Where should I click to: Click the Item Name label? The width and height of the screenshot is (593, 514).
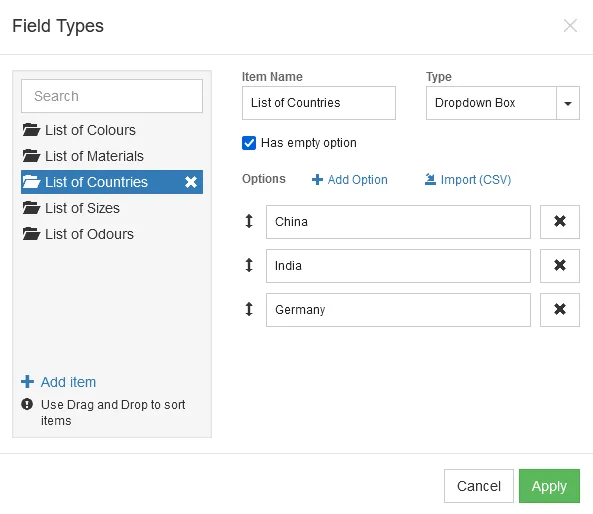pos(272,77)
